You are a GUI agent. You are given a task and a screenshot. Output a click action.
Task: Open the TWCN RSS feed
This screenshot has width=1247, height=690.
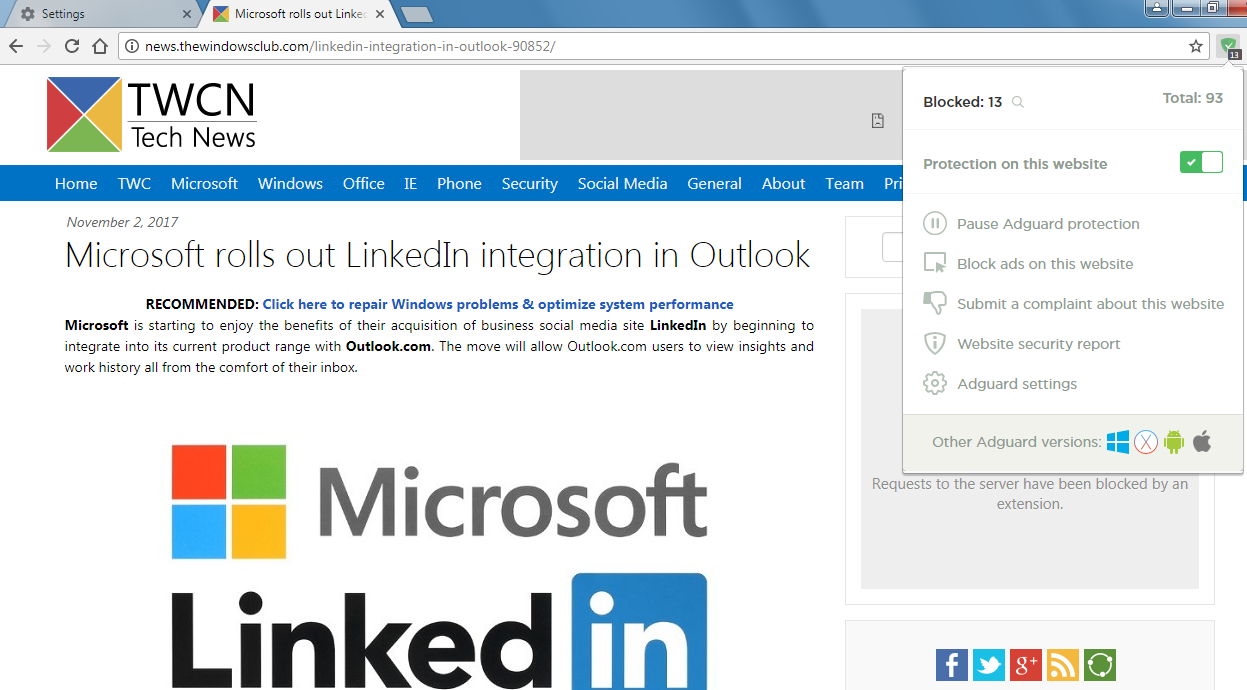1063,665
